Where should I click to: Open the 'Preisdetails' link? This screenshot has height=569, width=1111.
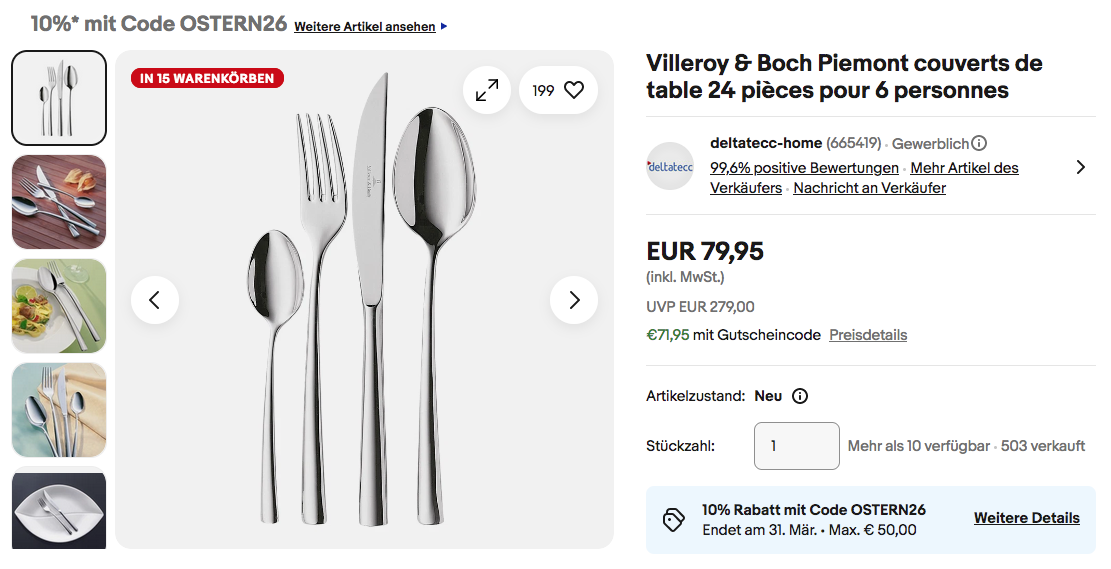click(868, 335)
